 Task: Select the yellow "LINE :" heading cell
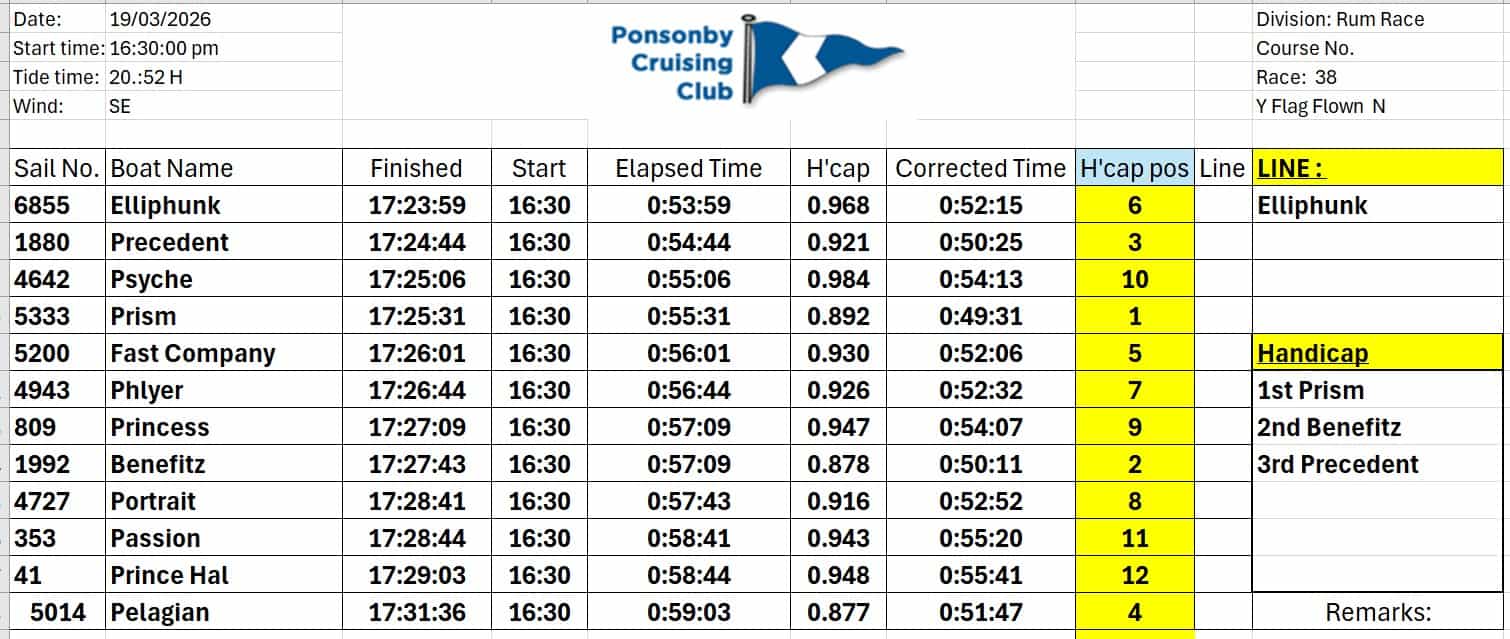tap(1377, 169)
